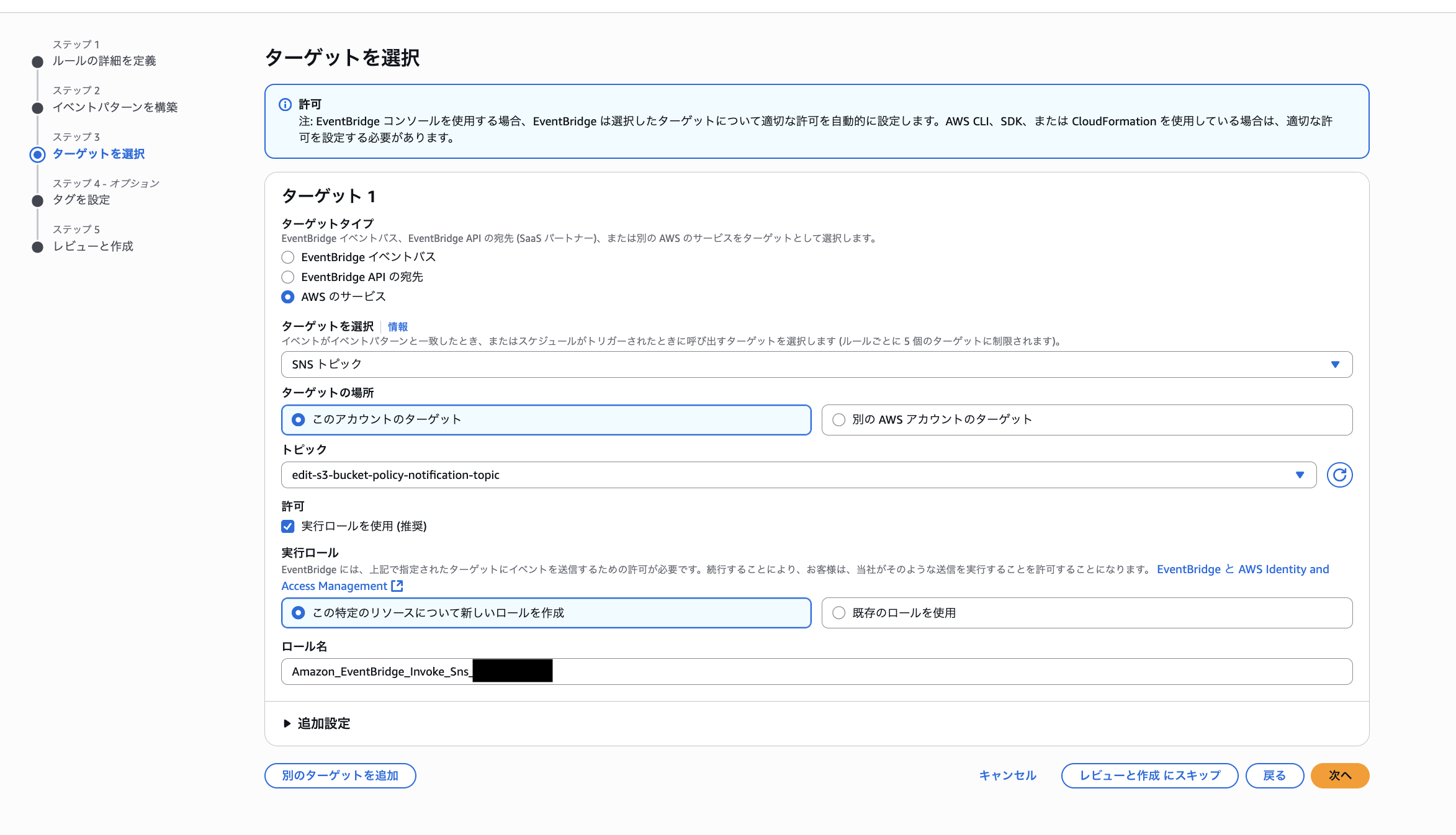Viewport: 1456px width, 835px height.
Task: Jump to step 5 レビューと作成
Action: coord(93,246)
